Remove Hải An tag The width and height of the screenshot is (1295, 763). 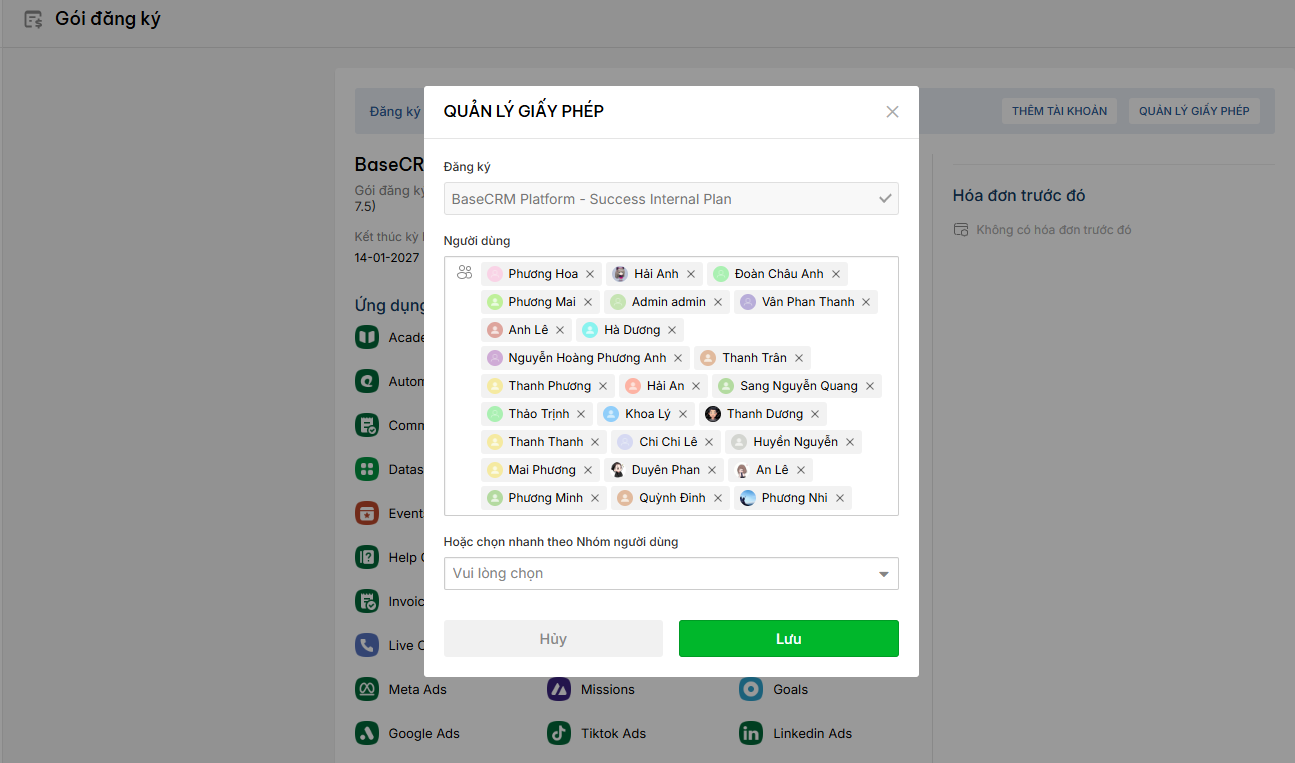(x=696, y=386)
